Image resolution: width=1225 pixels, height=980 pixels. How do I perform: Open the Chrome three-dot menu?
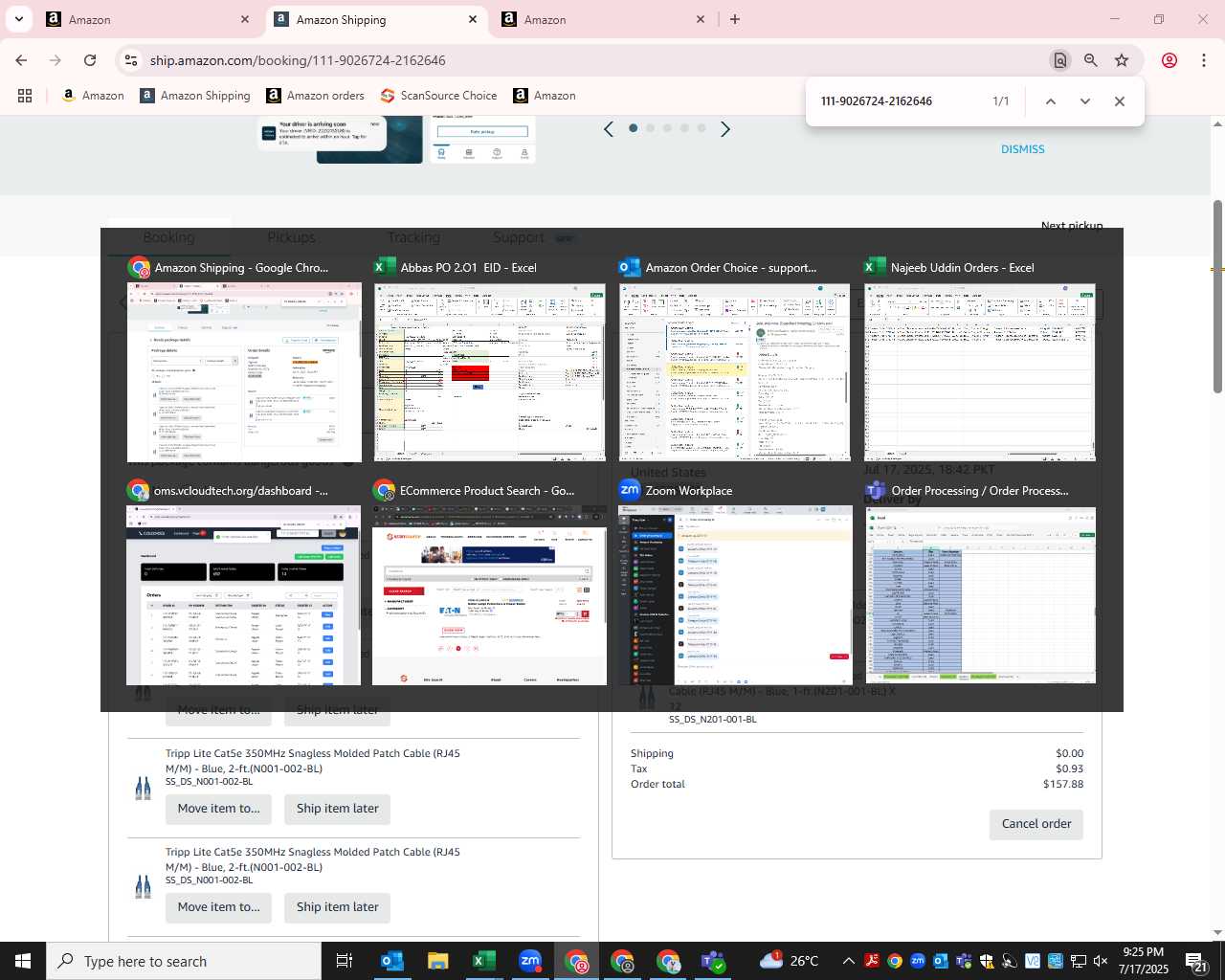tap(1204, 60)
